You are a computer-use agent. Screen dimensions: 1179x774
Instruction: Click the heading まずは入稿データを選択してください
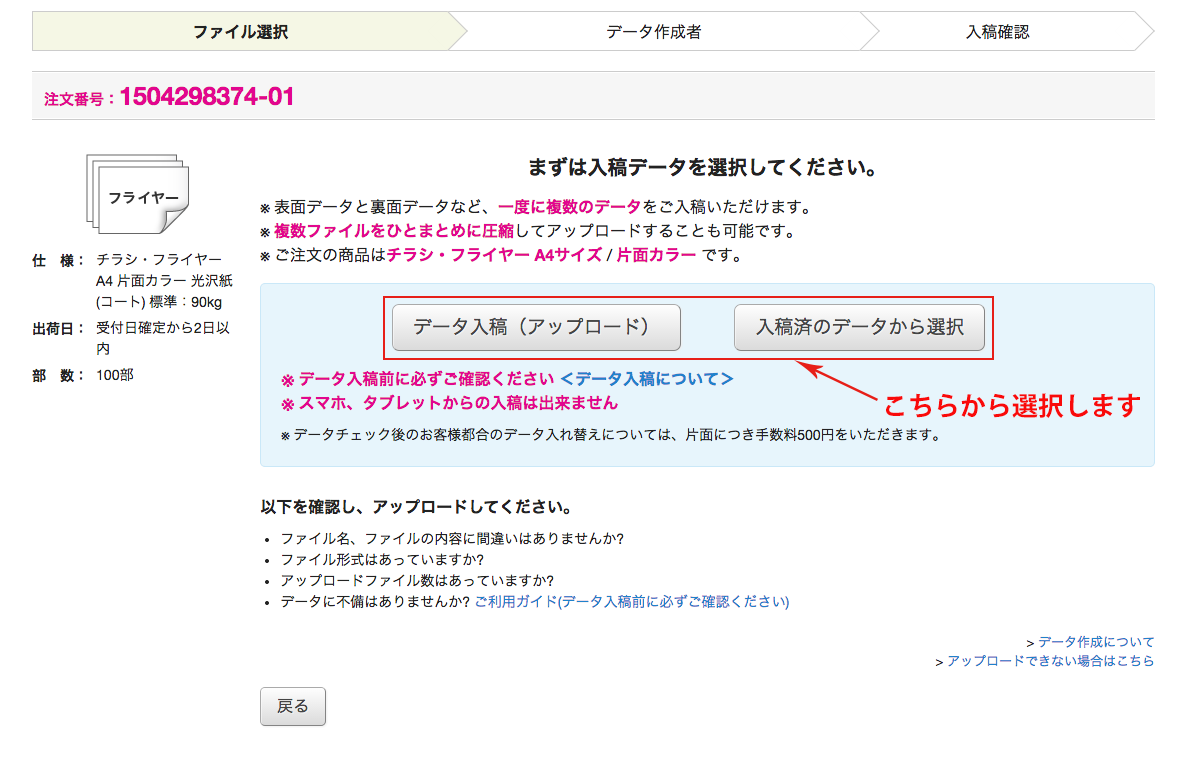[x=702, y=167]
